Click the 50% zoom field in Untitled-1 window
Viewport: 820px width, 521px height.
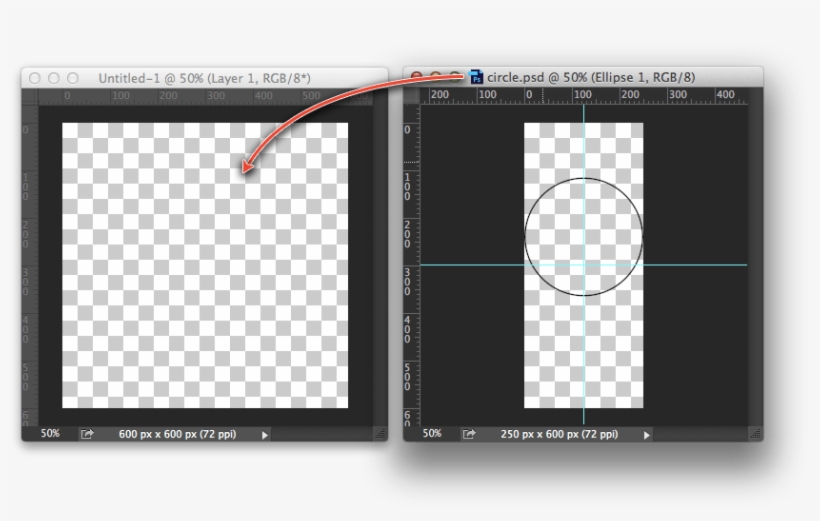(50, 433)
